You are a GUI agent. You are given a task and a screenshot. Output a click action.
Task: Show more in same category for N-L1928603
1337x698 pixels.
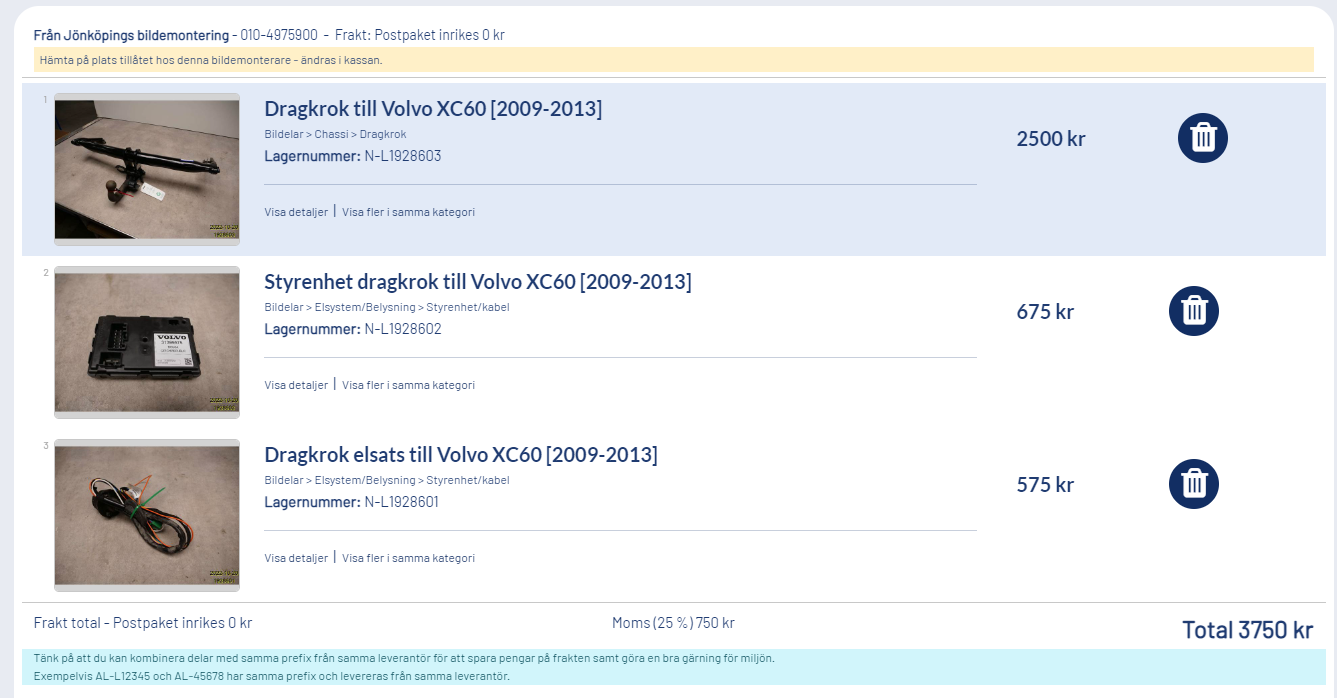(408, 212)
